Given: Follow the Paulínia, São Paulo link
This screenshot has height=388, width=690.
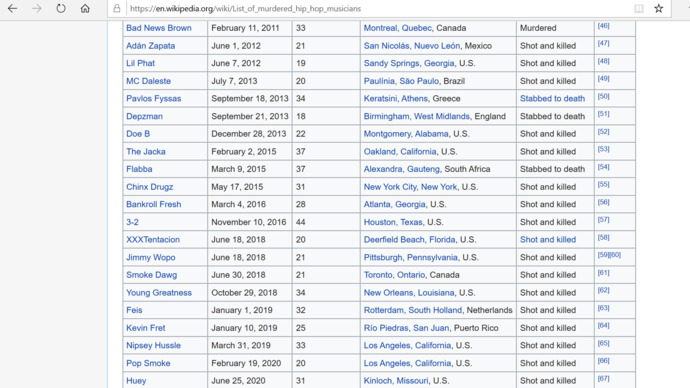Looking at the screenshot, I should pyautogui.click(x=401, y=81).
